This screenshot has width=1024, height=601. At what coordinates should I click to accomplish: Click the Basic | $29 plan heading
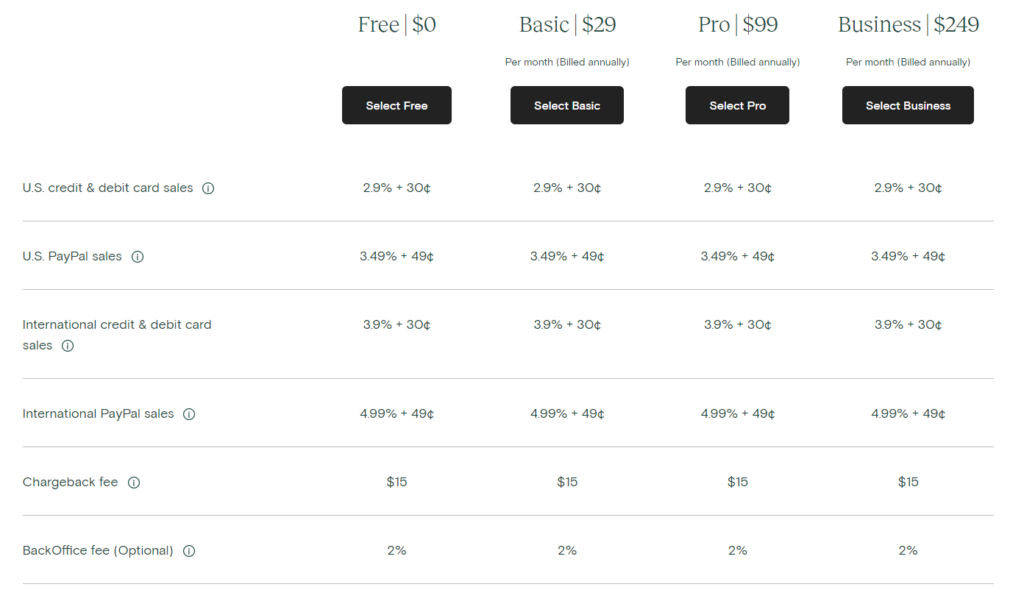coord(567,25)
